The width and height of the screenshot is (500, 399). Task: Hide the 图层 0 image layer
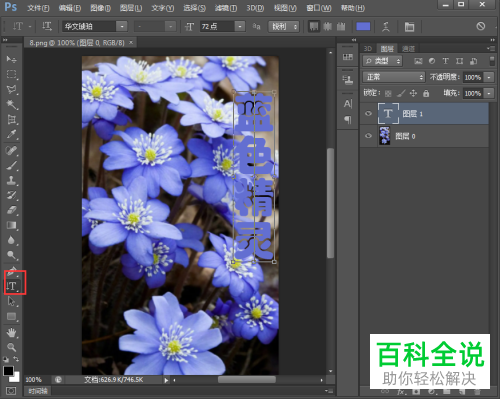[x=368, y=136]
